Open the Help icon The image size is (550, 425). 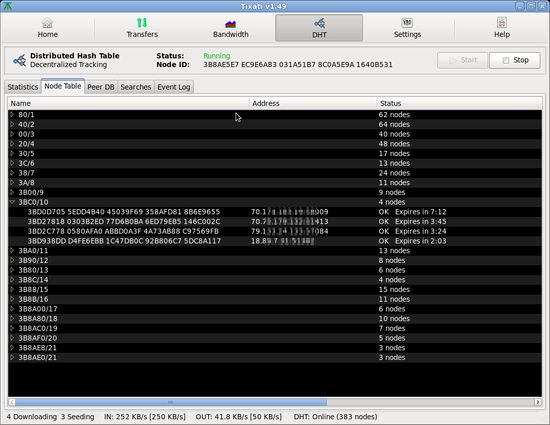pyautogui.click(x=502, y=23)
